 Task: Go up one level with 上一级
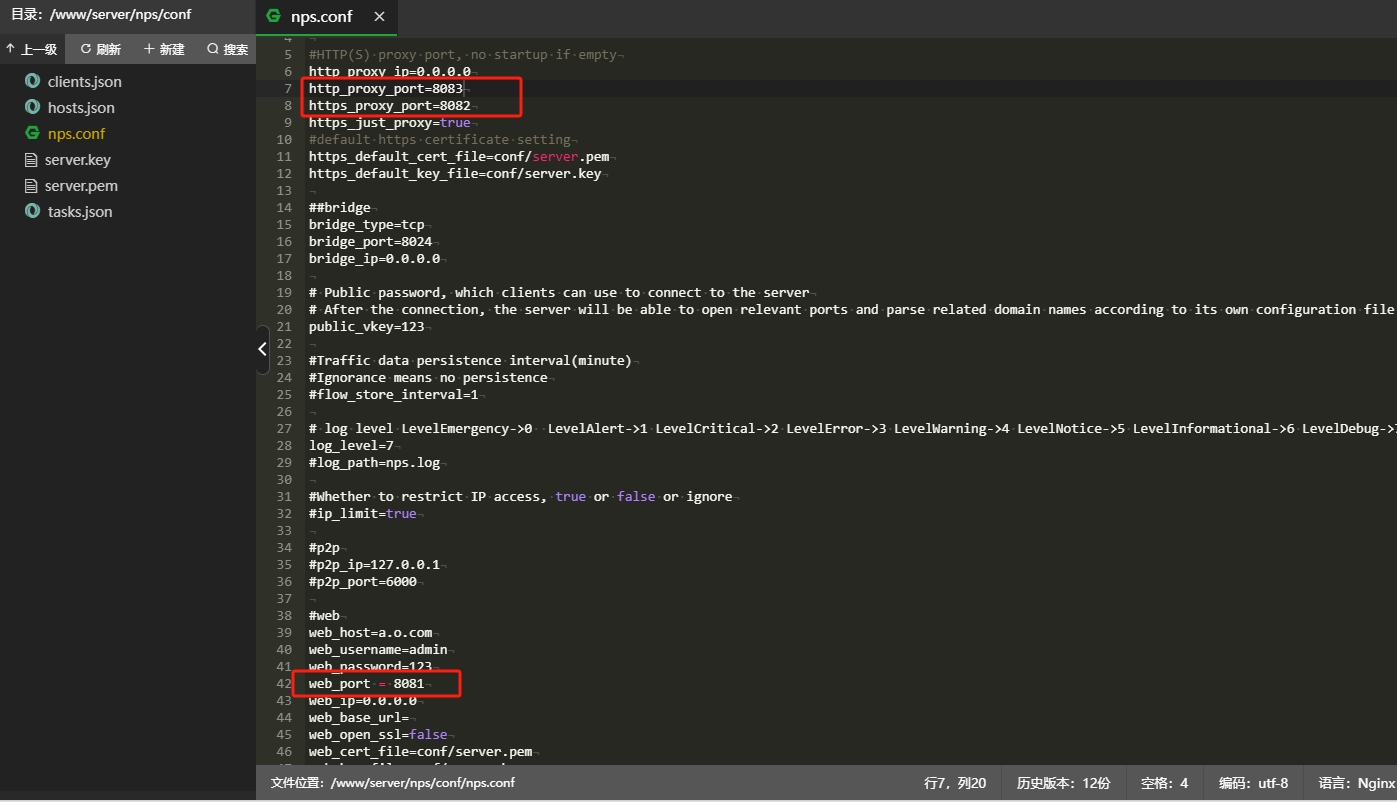pos(32,49)
